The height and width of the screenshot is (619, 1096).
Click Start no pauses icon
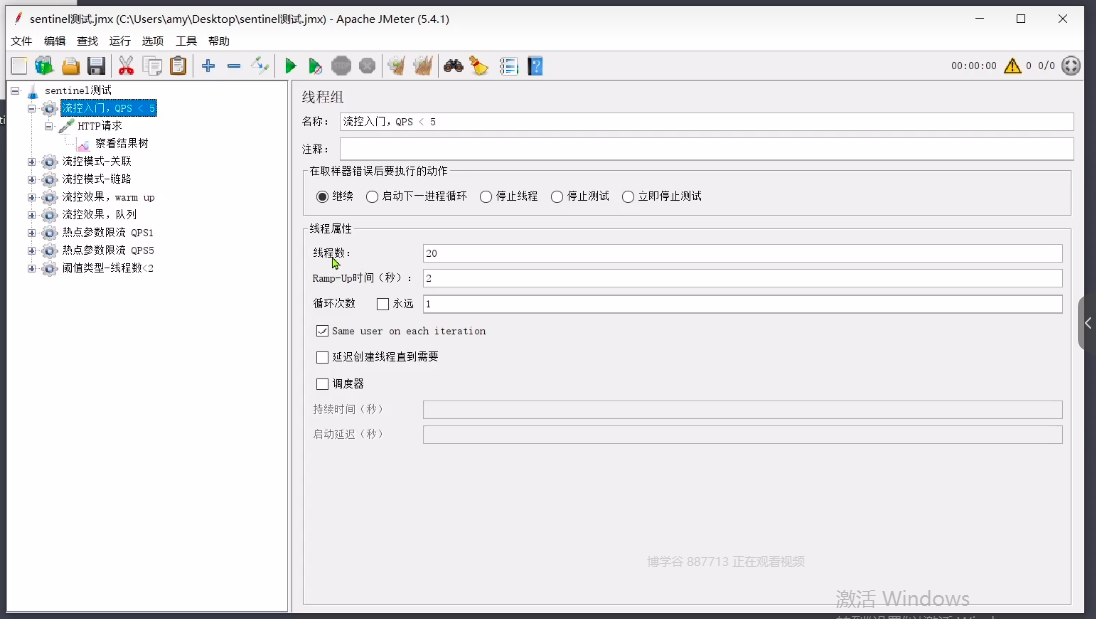(315, 66)
